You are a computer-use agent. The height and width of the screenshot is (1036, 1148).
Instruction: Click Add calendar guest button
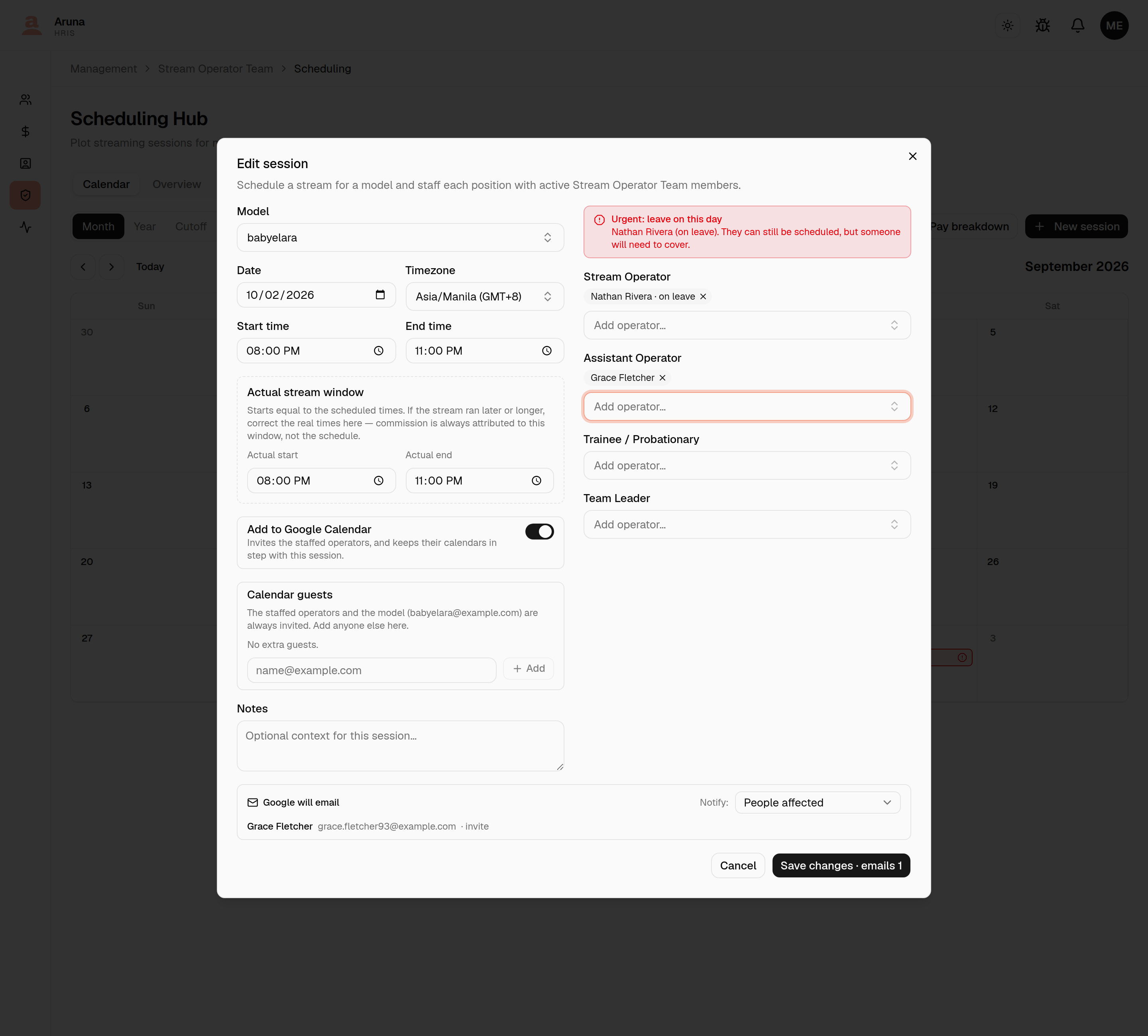click(x=529, y=669)
